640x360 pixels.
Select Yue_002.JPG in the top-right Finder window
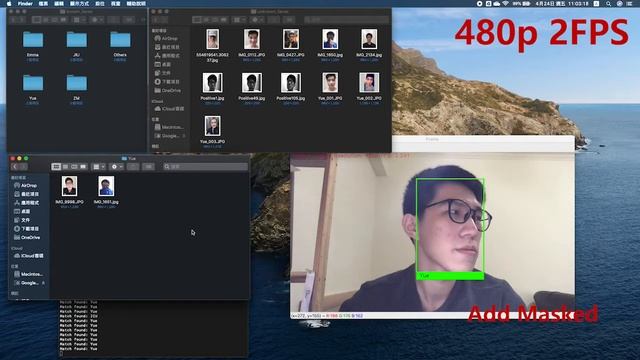[369, 83]
